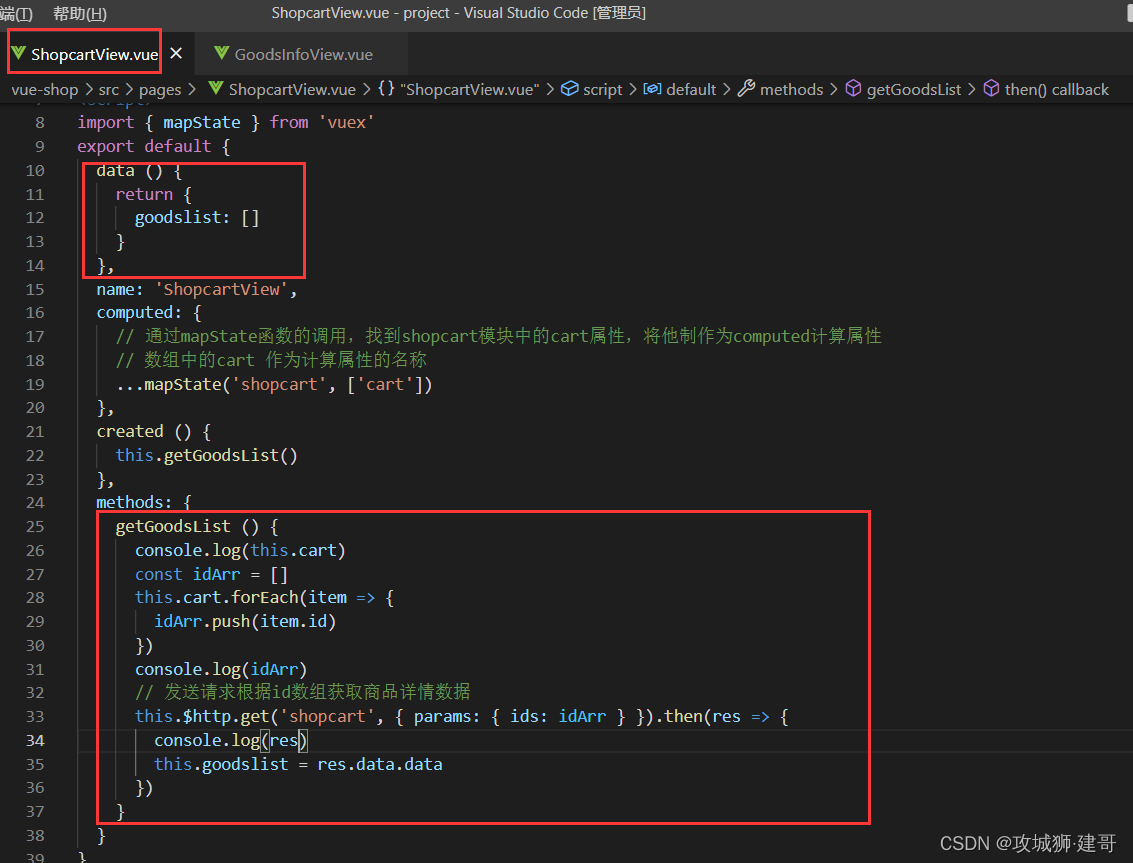Select default in the breadcrumb
The height and width of the screenshot is (863, 1133).
[x=691, y=90]
